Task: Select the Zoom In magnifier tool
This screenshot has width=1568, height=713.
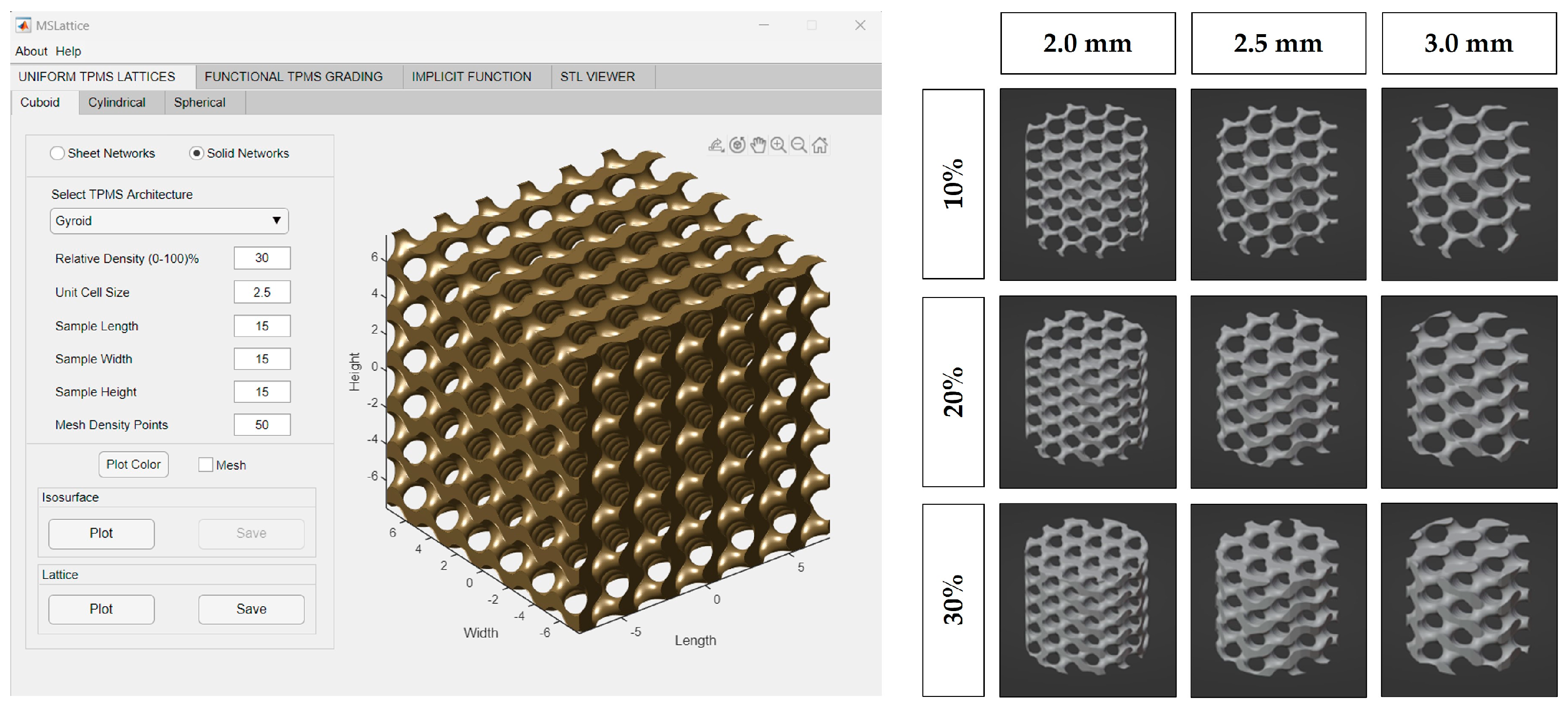Action: click(x=779, y=146)
